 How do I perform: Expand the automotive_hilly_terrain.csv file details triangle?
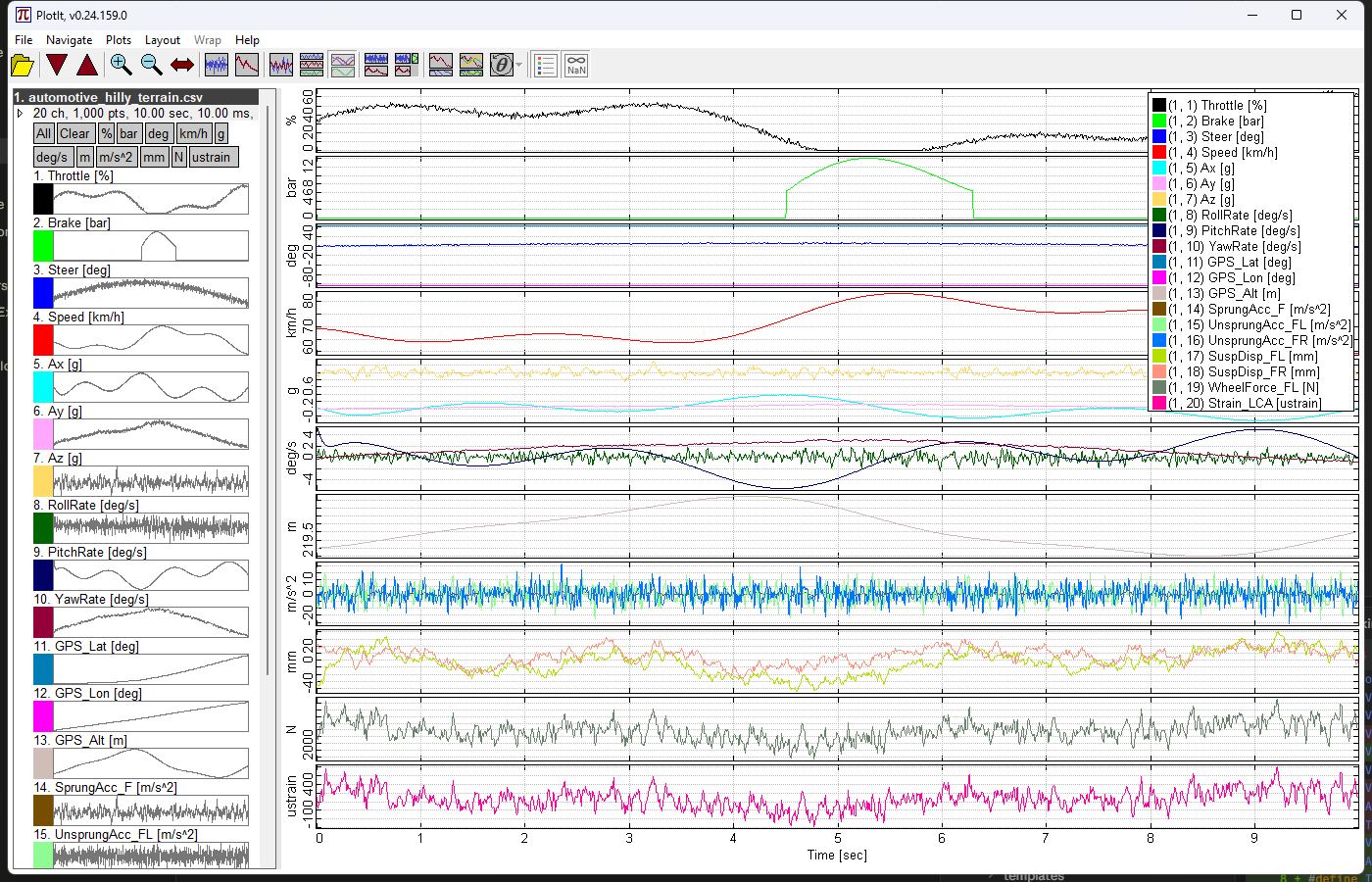[20, 114]
